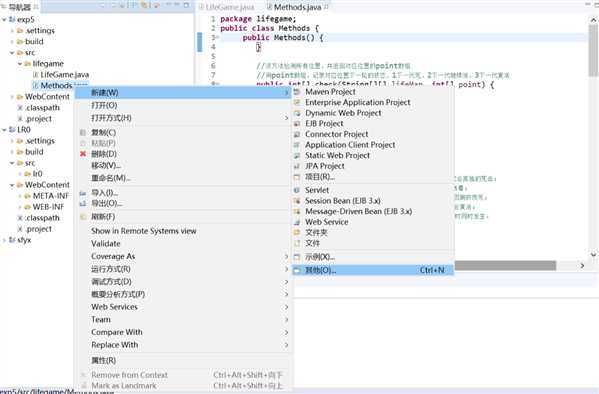Click the 复制(C) copy icon
This screenshot has height=394, width=599.
pyautogui.click(x=83, y=133)
